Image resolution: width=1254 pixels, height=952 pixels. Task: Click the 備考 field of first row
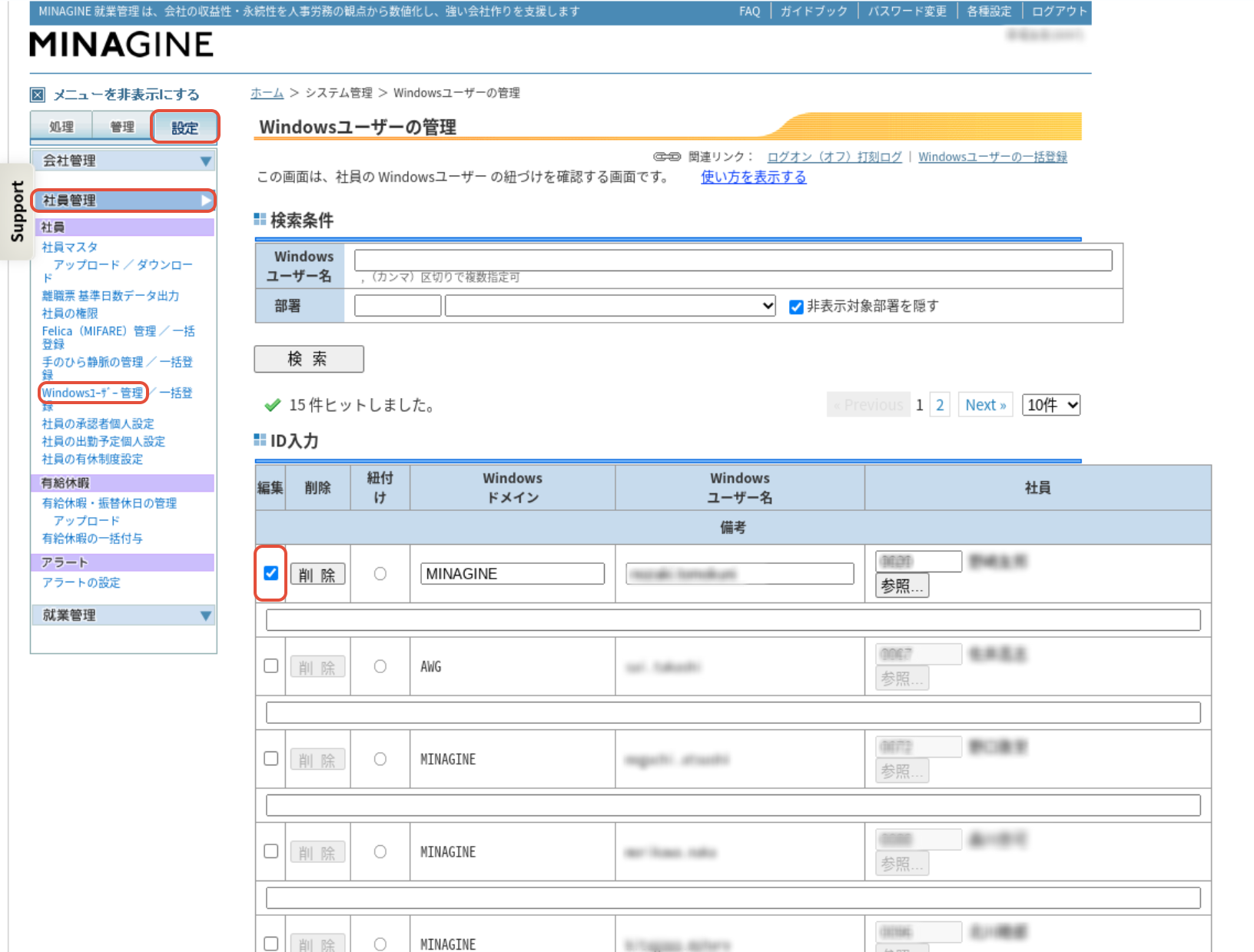tap(733, 620)
